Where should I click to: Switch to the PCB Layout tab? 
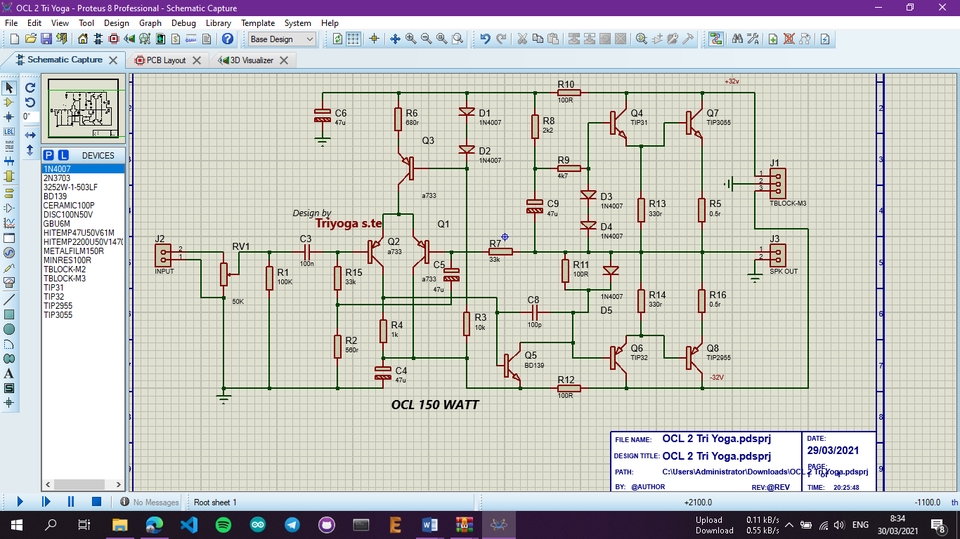point(166,60)
